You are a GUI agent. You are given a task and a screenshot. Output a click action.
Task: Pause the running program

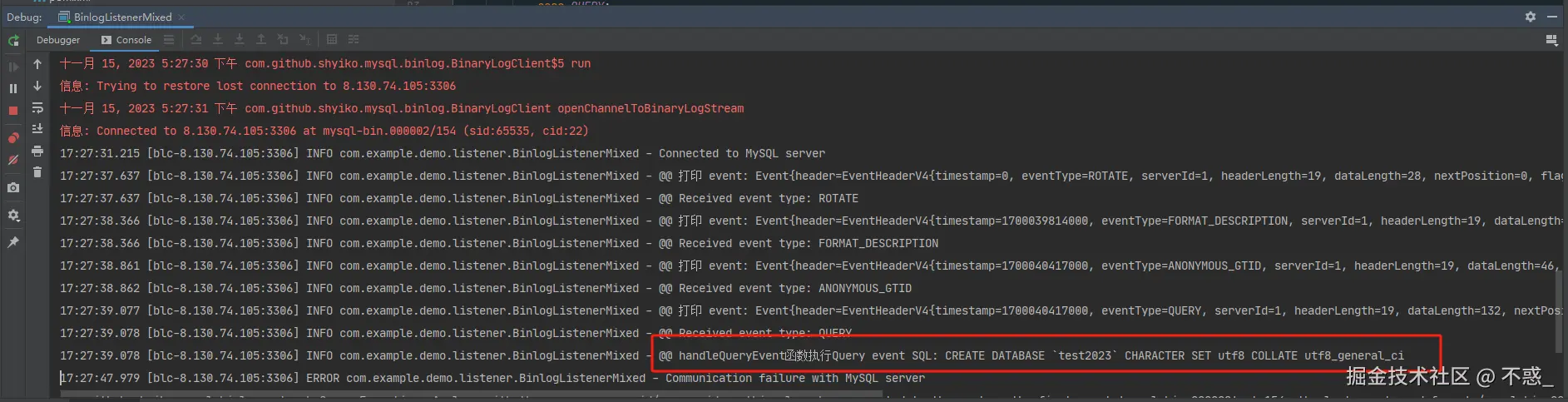tap(13, 88)
